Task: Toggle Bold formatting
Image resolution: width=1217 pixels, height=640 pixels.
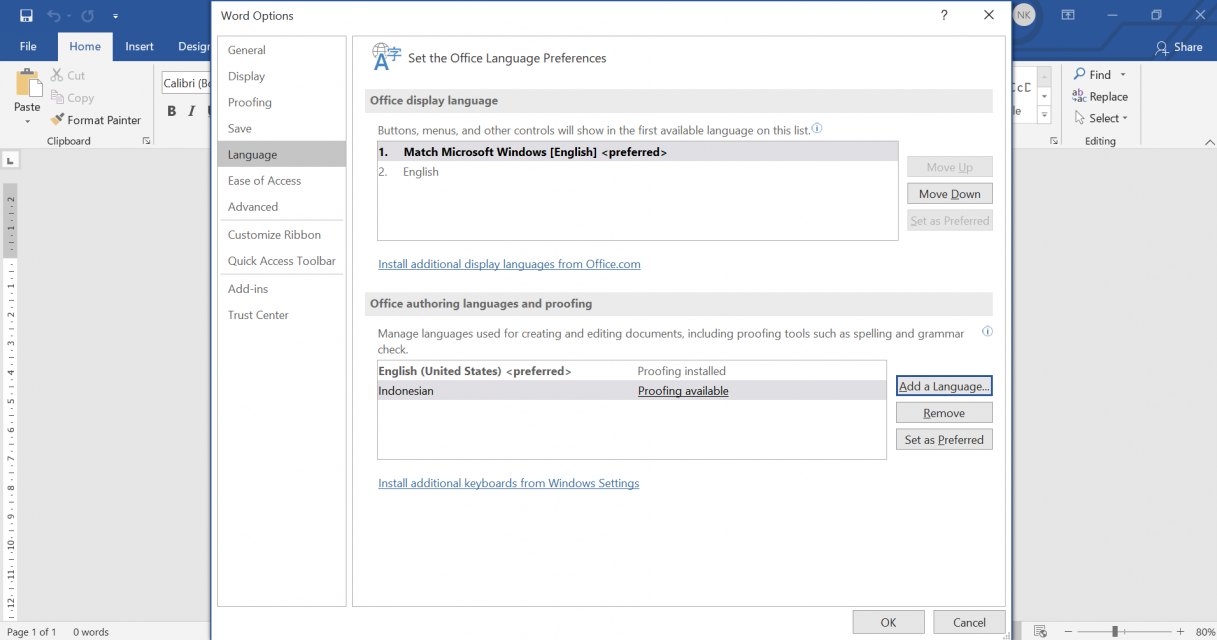Action: (170, 111)
